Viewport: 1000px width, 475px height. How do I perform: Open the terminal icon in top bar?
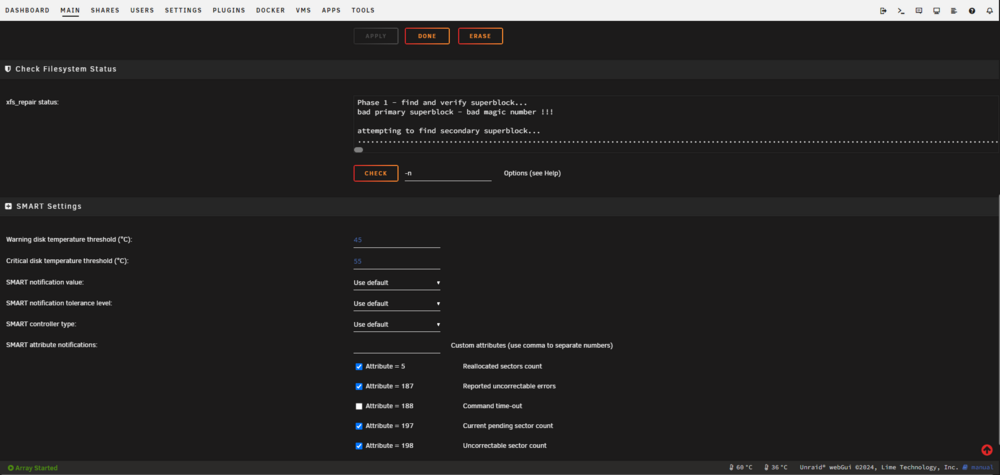click(x=901, y=11)
